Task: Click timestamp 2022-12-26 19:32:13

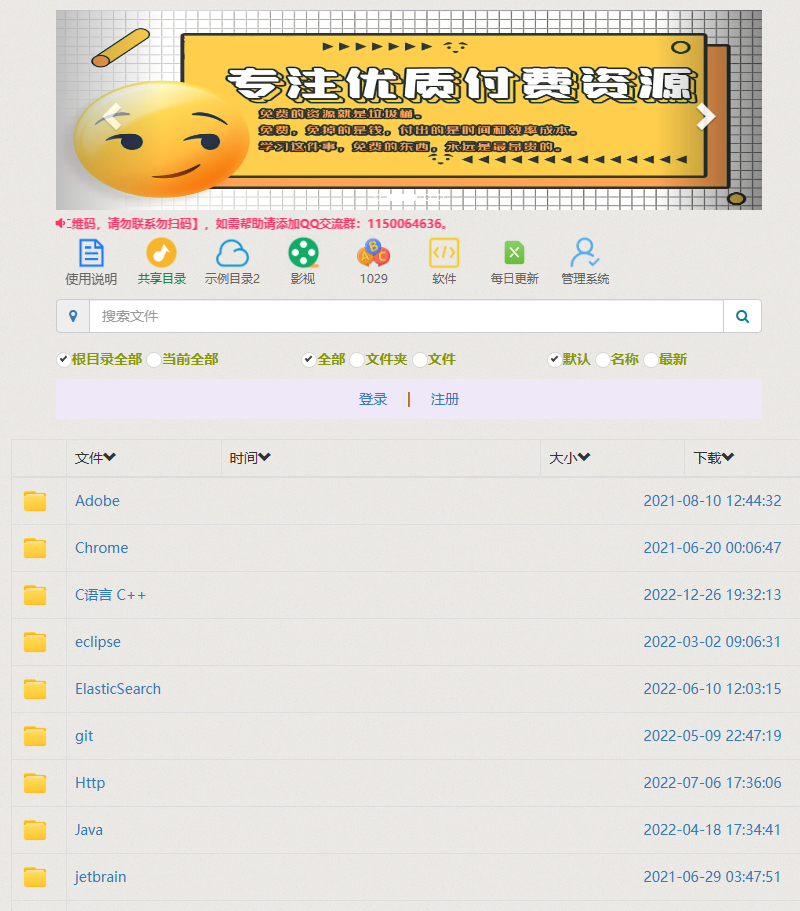Action: [712, 595]
